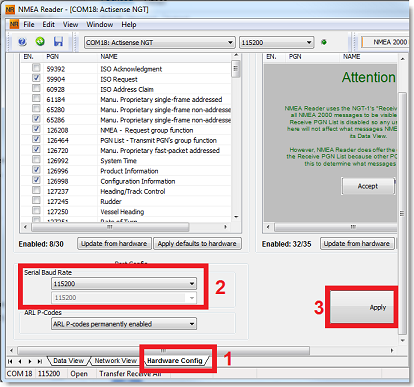Go to last tab with sheet navigation arrow
Screen dimensions: 414x387
coord(40,361)
